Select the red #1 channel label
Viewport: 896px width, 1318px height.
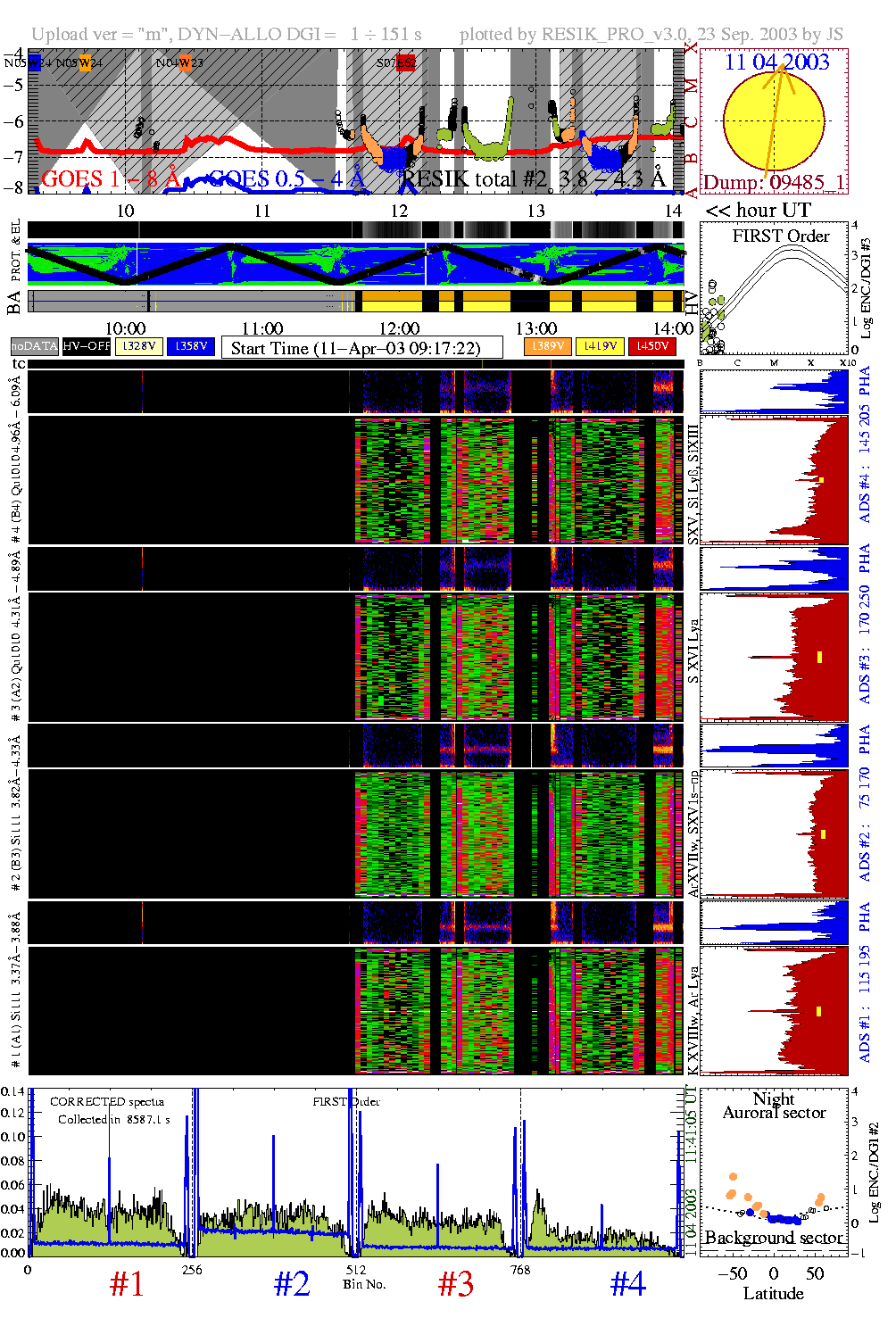(127, 1284)
